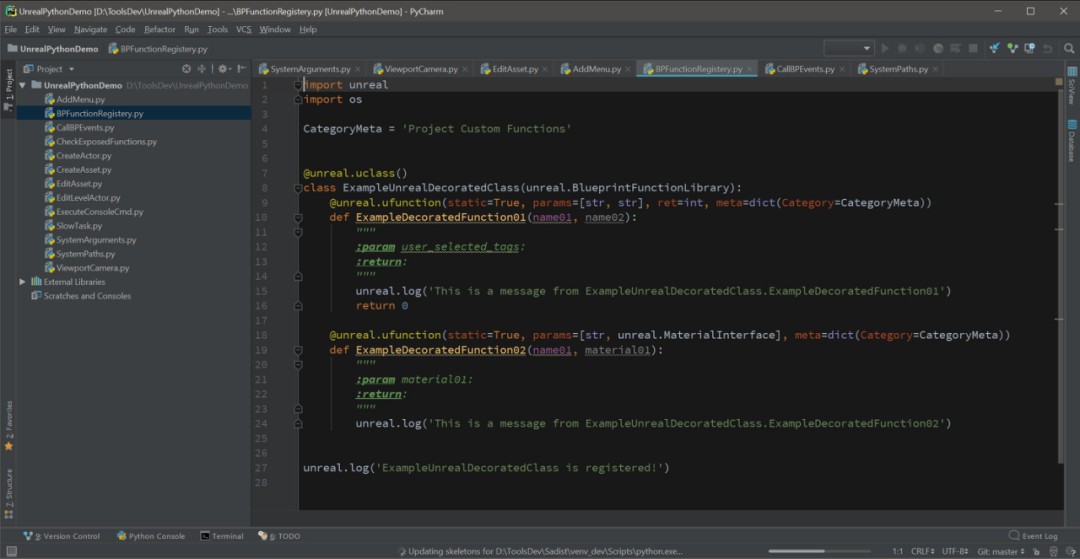Click the Update Project blue arrow icon

click(995, 48)
